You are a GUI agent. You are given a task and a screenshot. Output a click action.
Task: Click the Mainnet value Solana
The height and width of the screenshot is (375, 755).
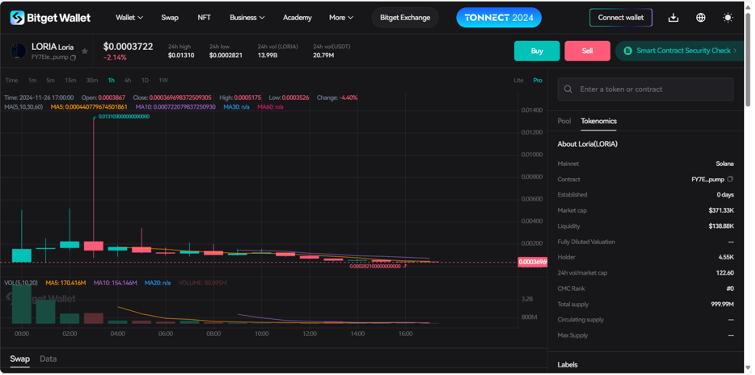(725, 164)
